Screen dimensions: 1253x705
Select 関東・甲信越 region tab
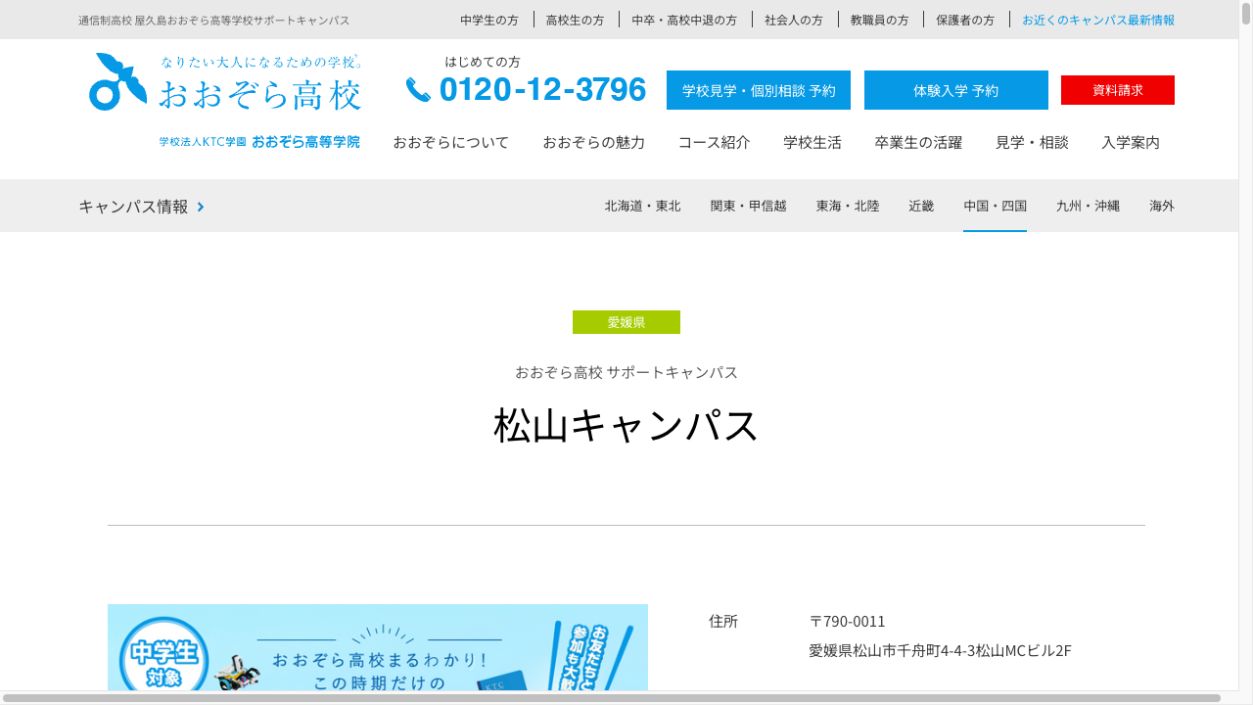coord(748,206)
